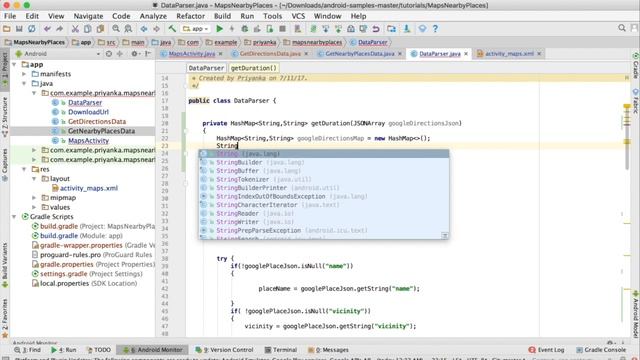
Task: Toggle the 9: Version Control tool window
Action: click(x=224, y=350)
